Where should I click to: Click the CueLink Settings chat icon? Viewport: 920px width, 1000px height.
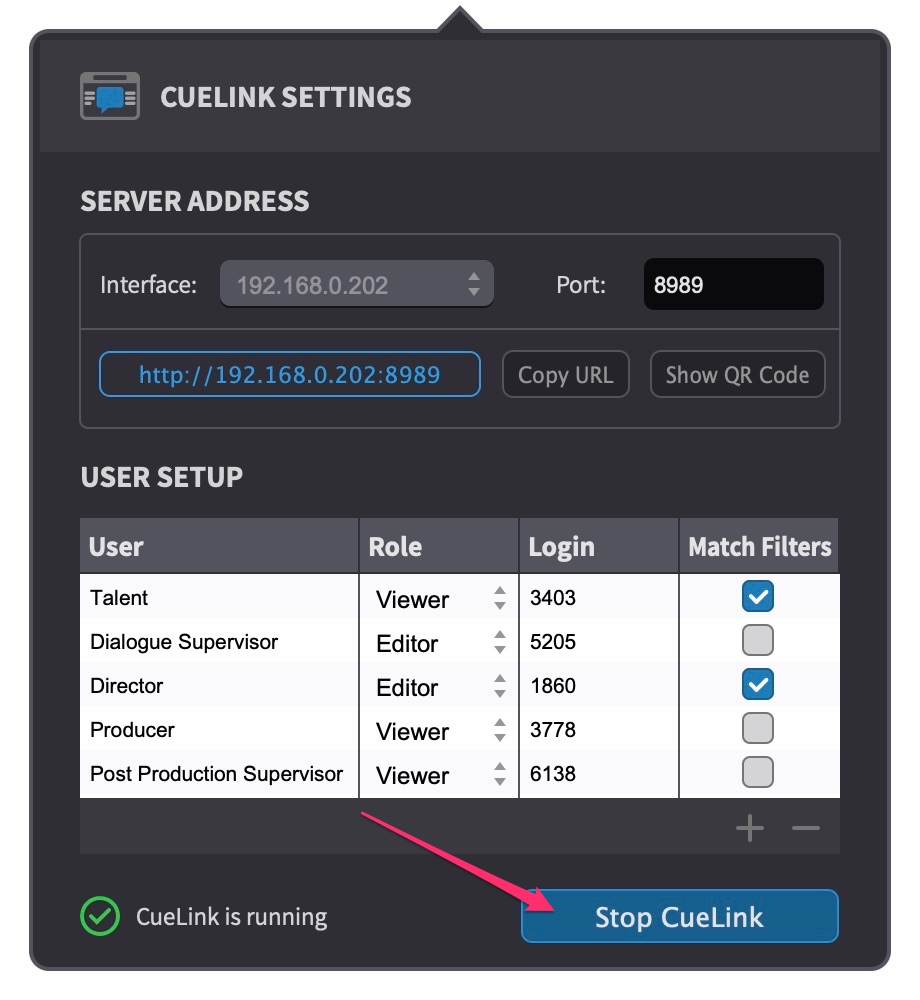pyautogui.click(x=110, y=96)
